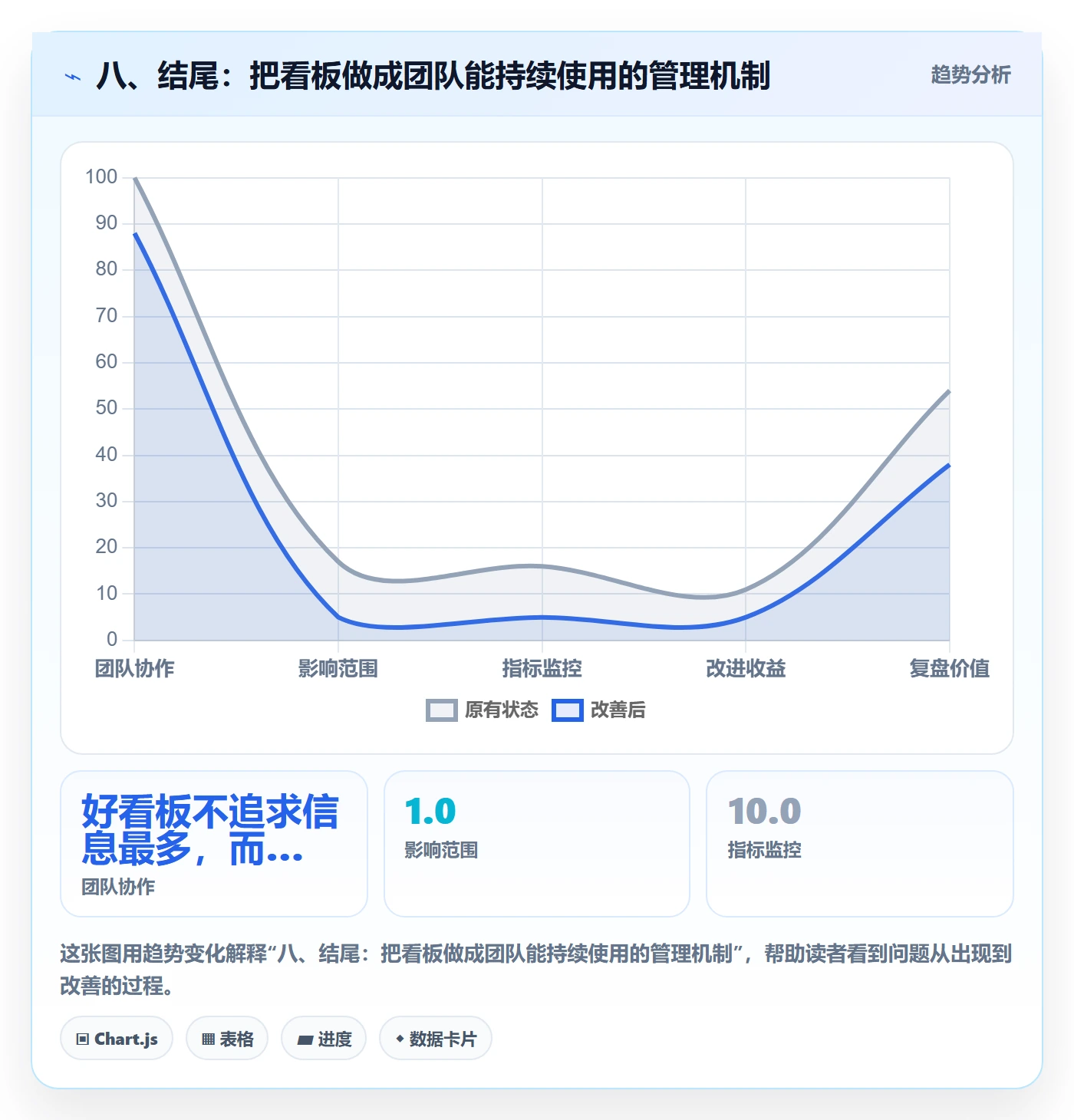Toggle the 原有状态 legend swatch
Image resolution: width=1074 pixels, height=1120 pixels.
(442, 710)
